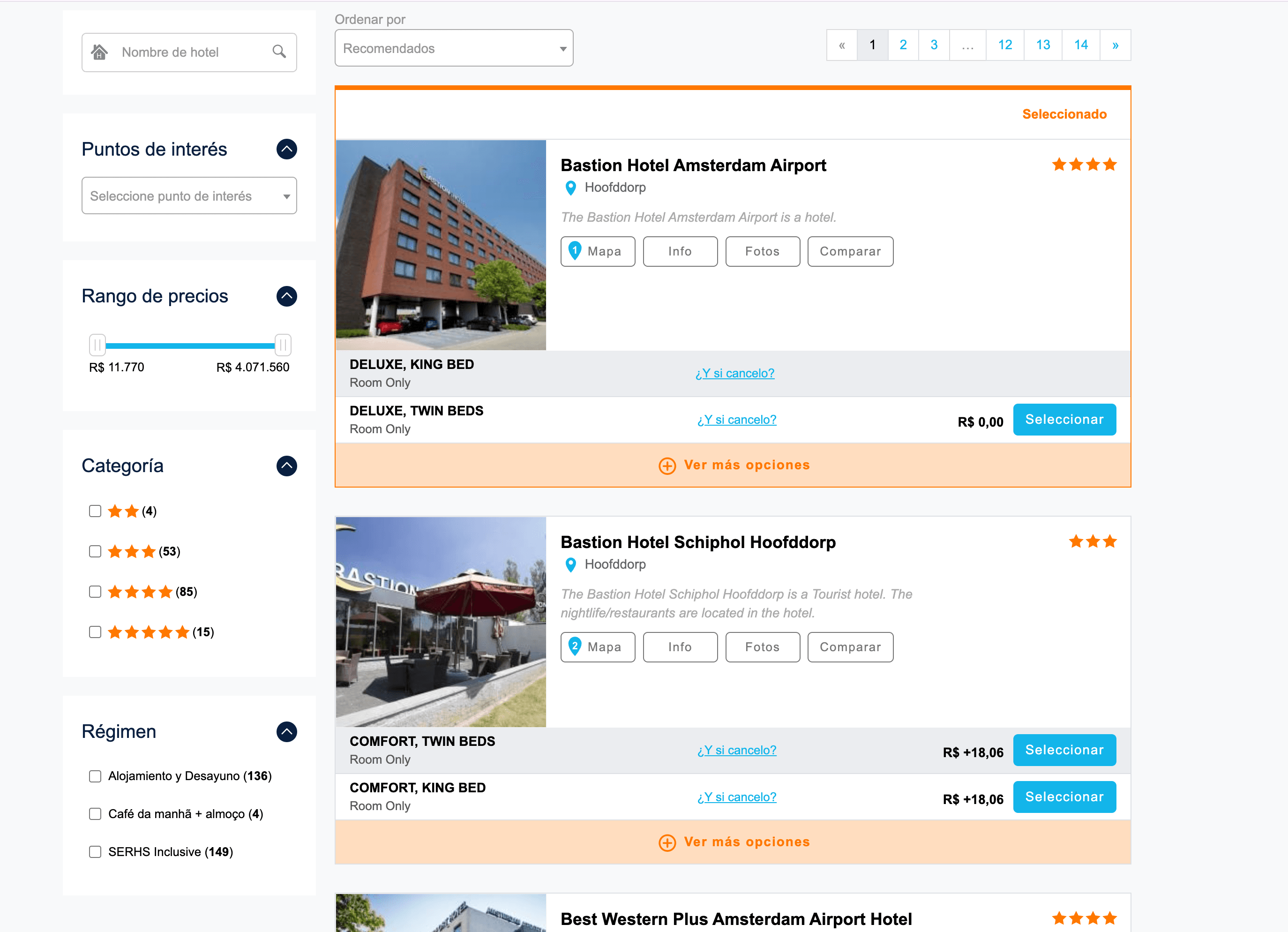Image resolution: width=1288 pixels, height=932 pixels.
Task: Click the maximum price slider handle
Action: click(x=283, y=345)
